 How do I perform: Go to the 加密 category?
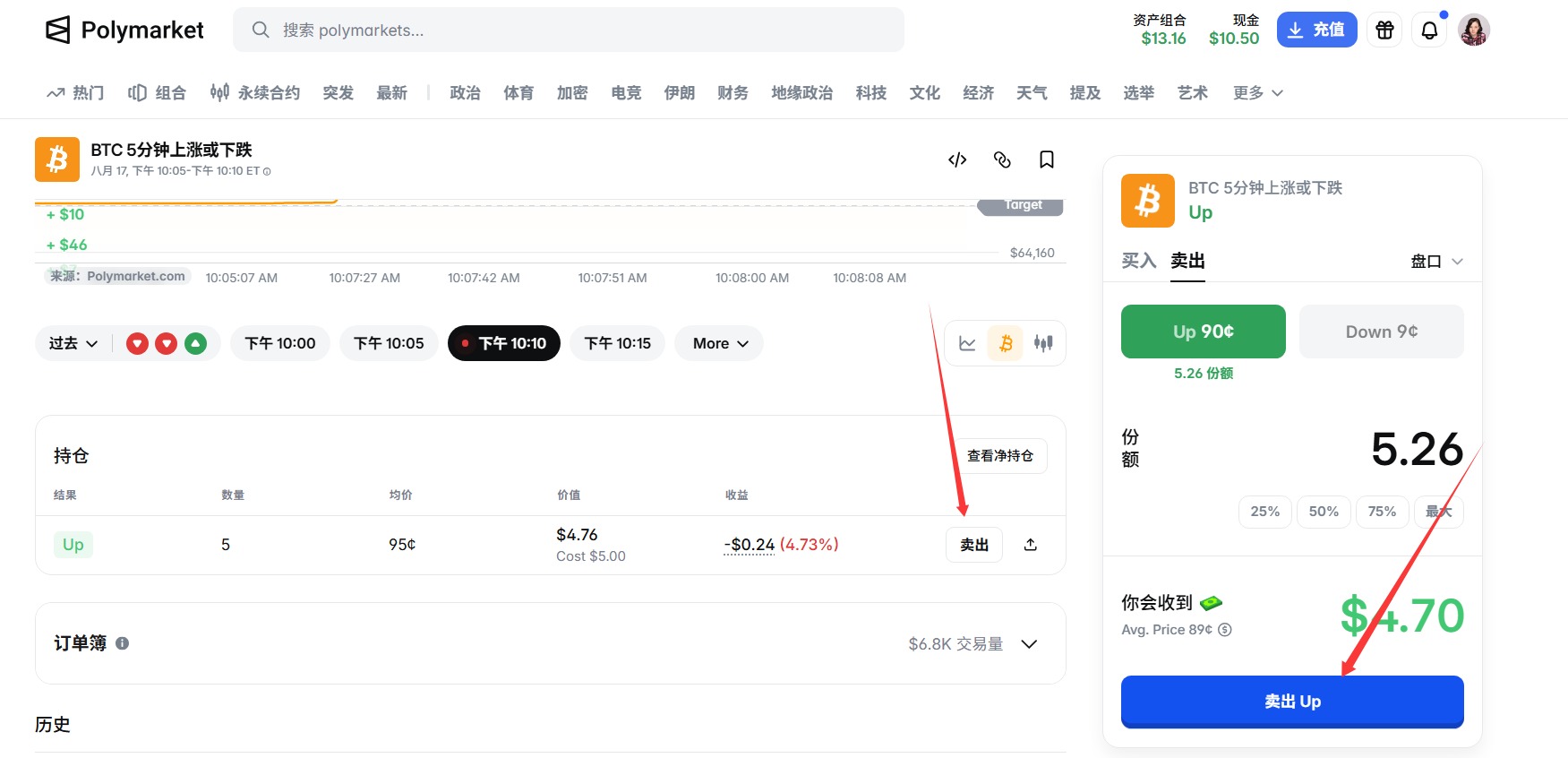[572, 93]
